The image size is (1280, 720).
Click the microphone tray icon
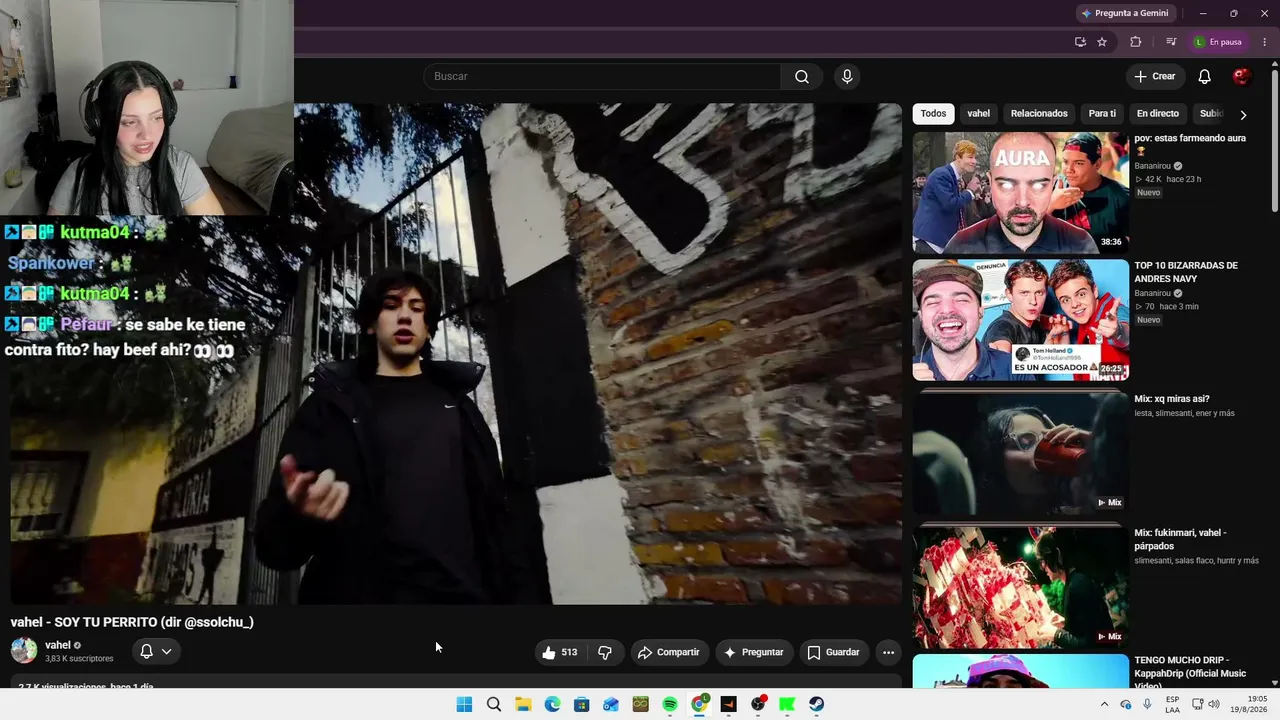[1147, 704]
